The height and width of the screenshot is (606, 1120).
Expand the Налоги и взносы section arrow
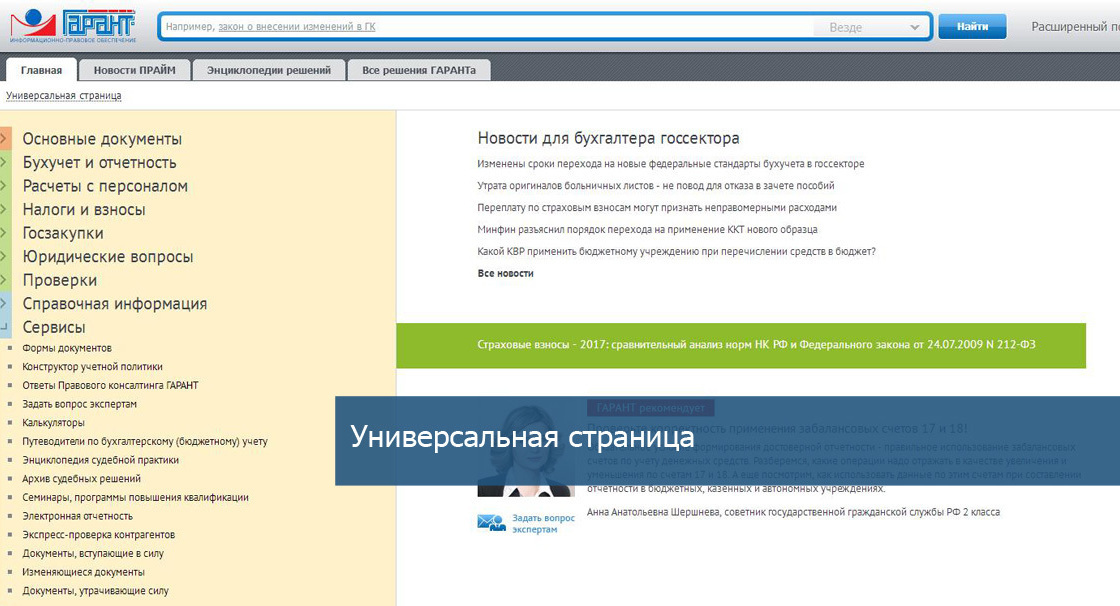click(5, 209)
